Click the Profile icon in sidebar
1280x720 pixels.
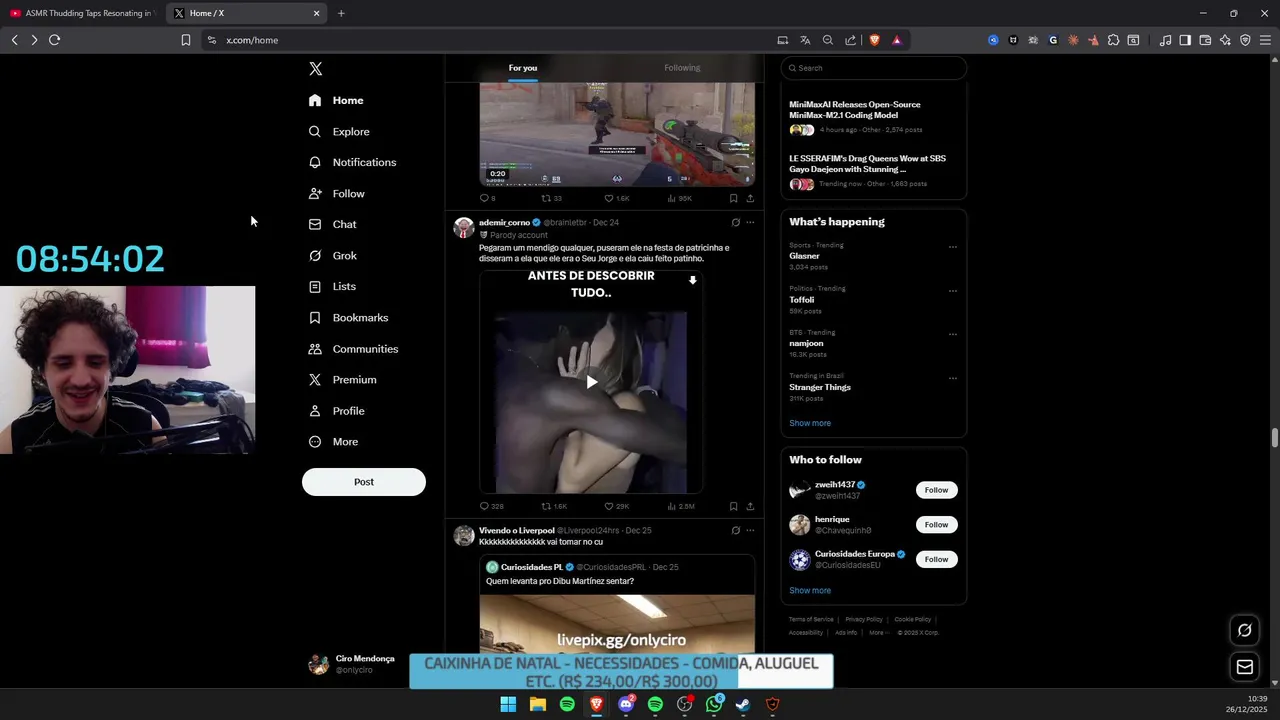coord(315,411)
